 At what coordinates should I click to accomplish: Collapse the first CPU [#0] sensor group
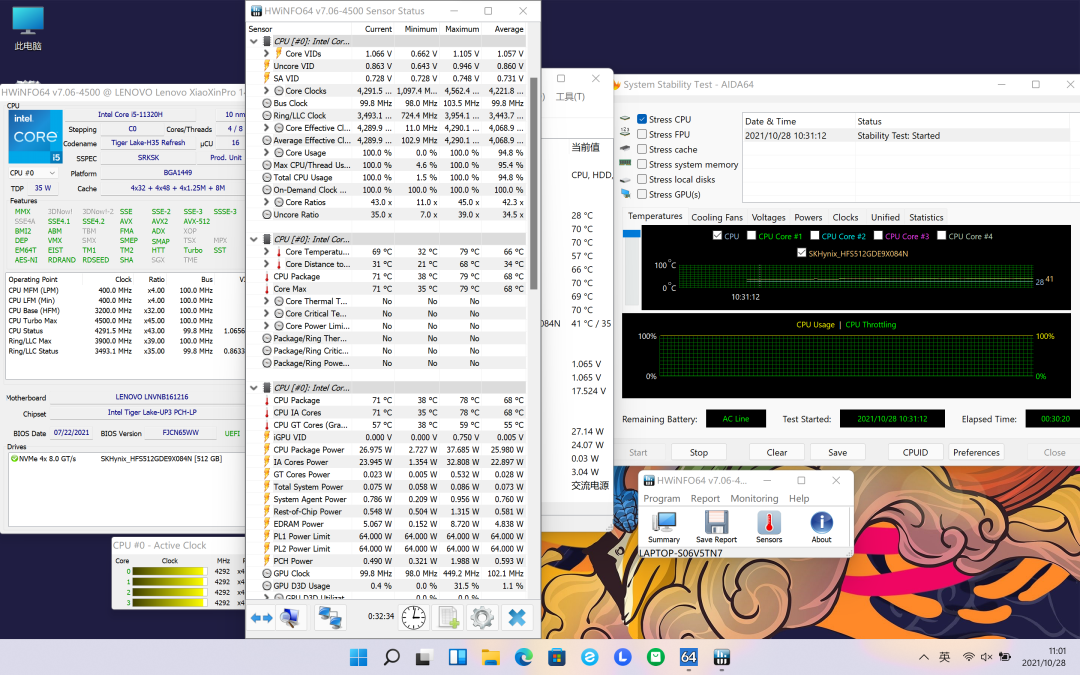(x=253, y=41)
